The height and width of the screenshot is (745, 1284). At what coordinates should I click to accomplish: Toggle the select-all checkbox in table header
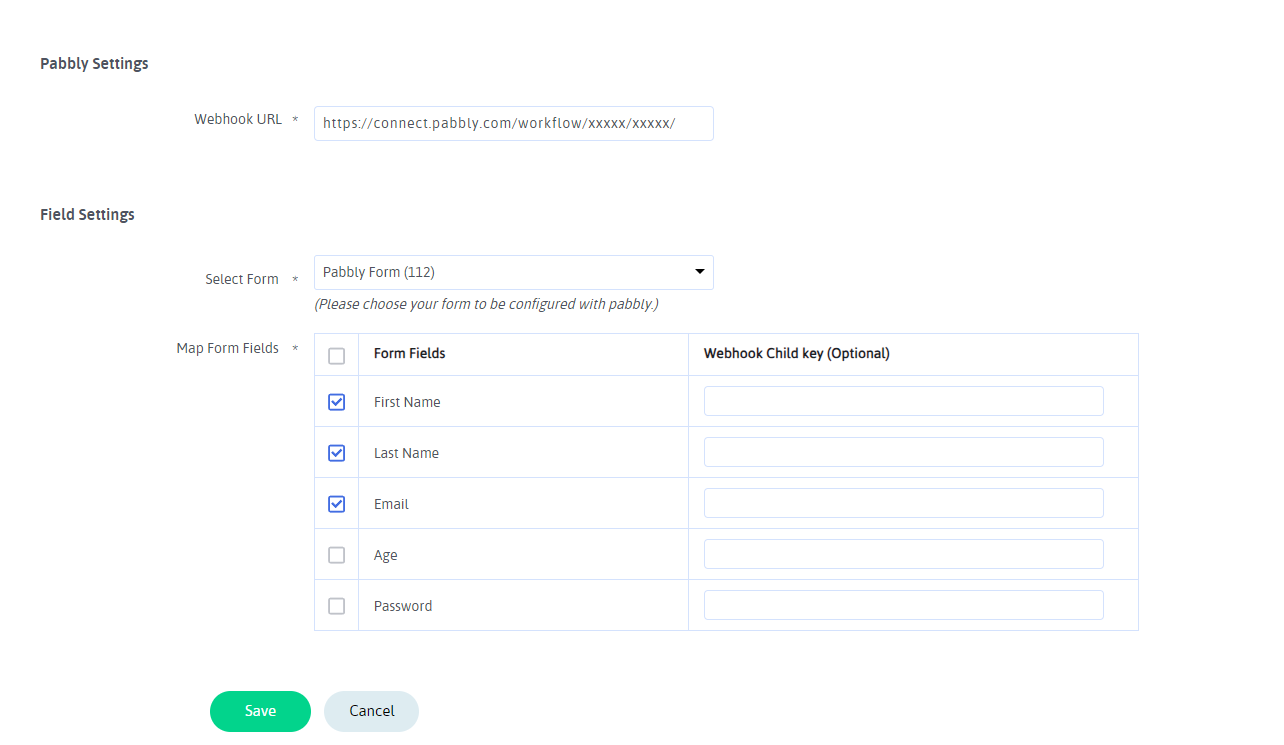336,354
